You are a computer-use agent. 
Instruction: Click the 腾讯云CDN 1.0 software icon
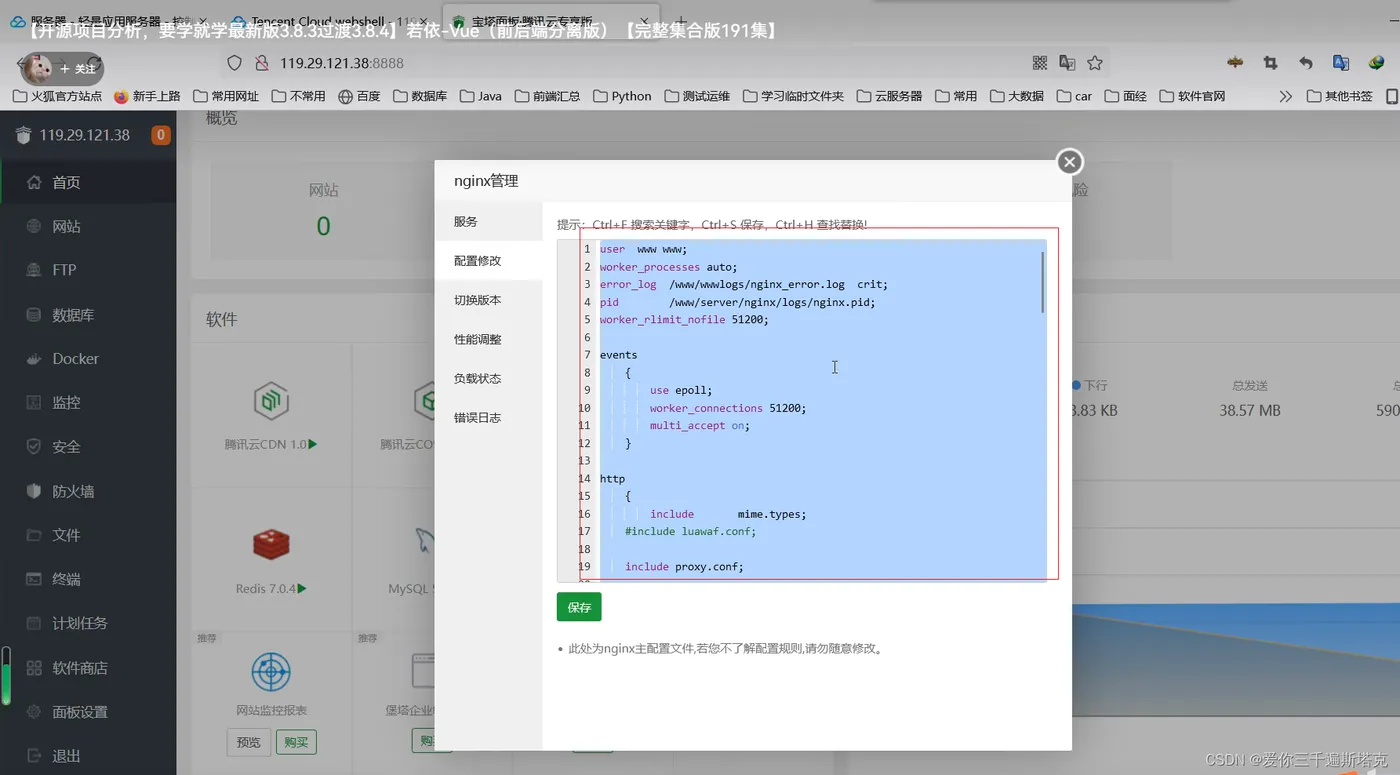click(x=270, y=401)
